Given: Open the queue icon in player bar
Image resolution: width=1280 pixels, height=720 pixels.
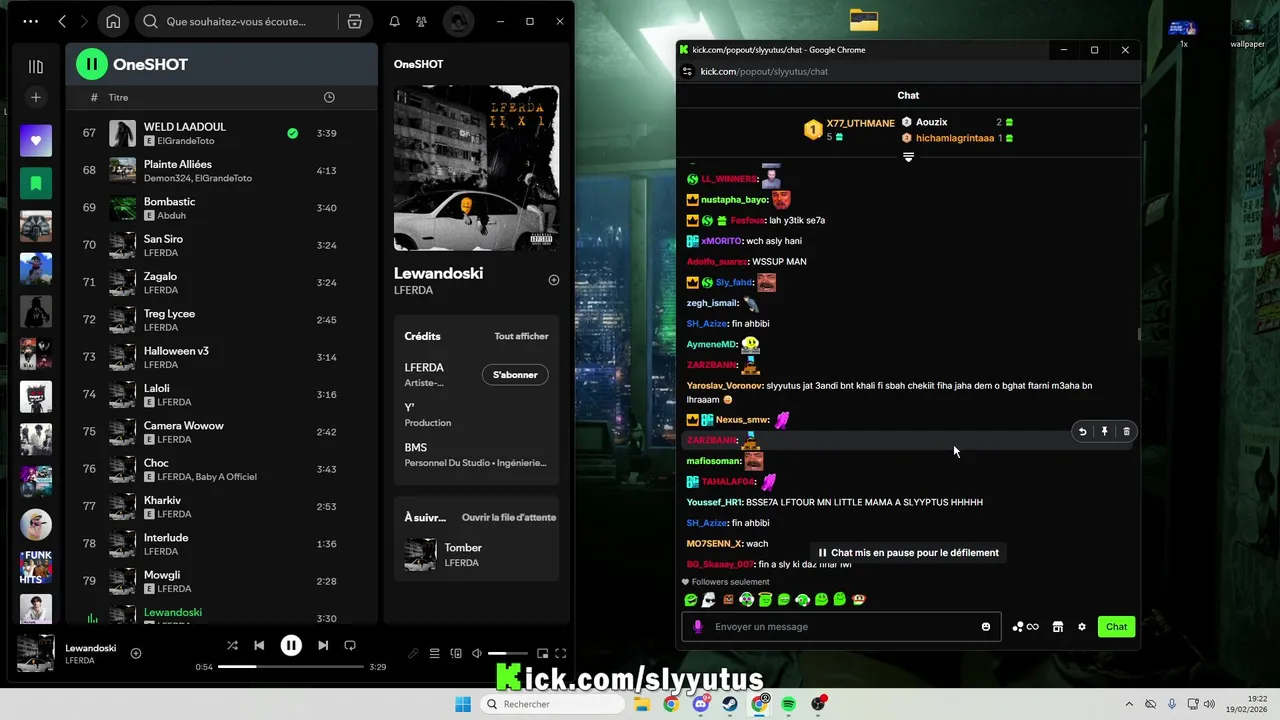Looking at the screenshot, I should tap(435, 654).
